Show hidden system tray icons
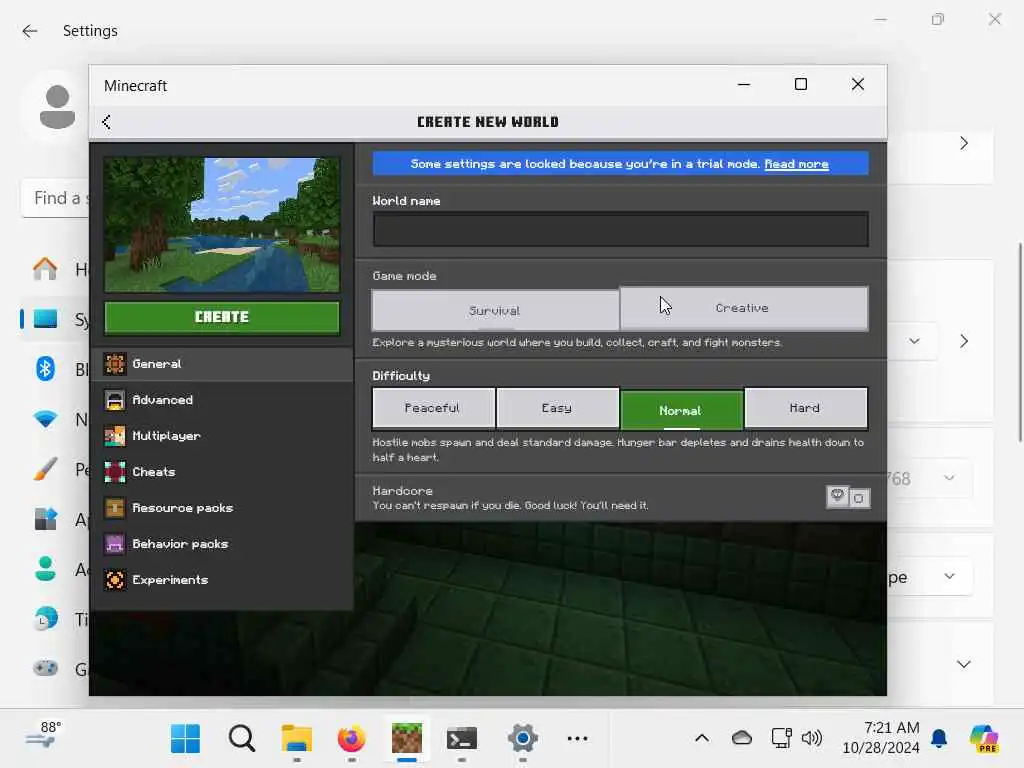Image resolution: width=1024 pixels, height=768 pixels. point(702,739)
